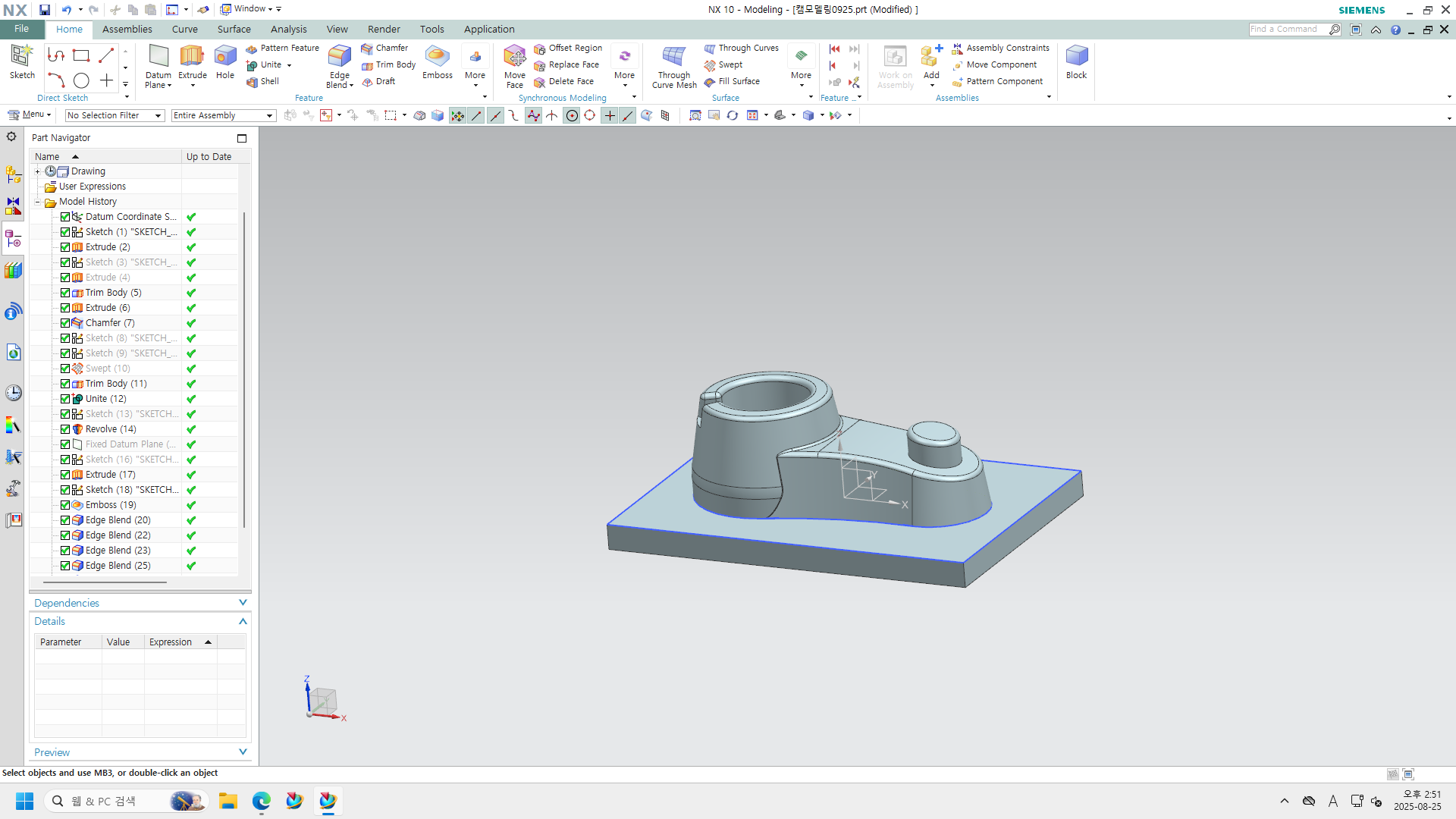Open the Assemblies ribbon tab

coord(127,30)
